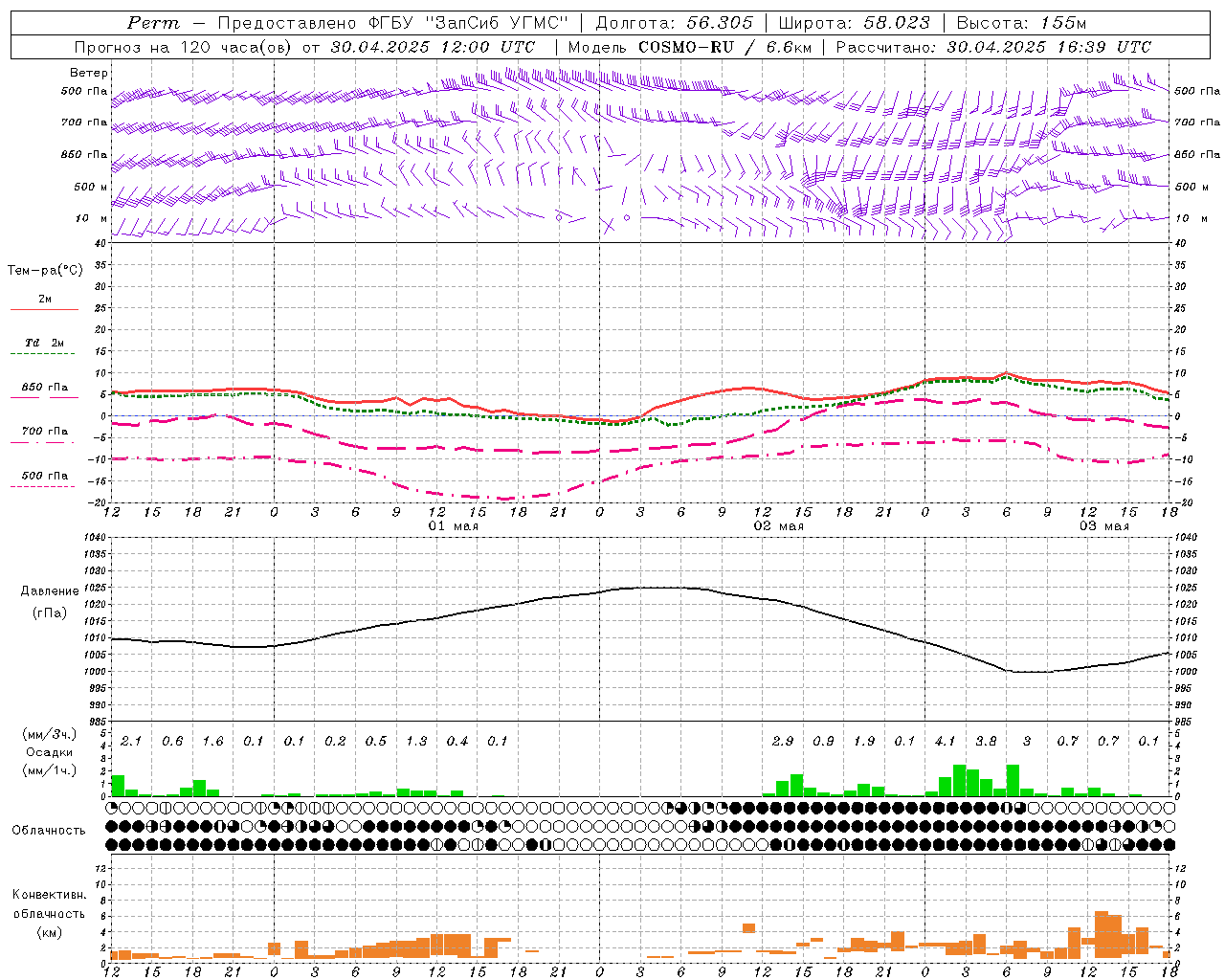Click the 'Perm' station title
This screenshot has width=1225, height=980.
coord(153,23)
